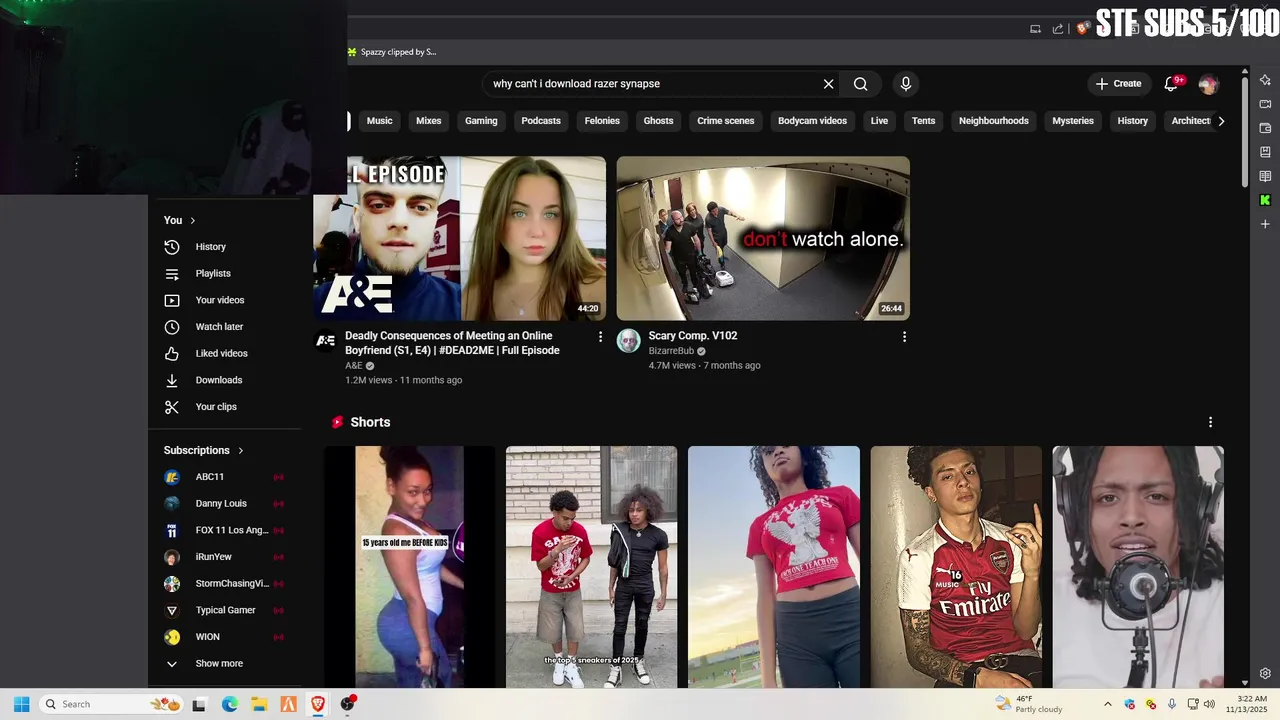Open the YouTube notifications bell
The image size is (1280, 720).
[x=1171, y=84]
